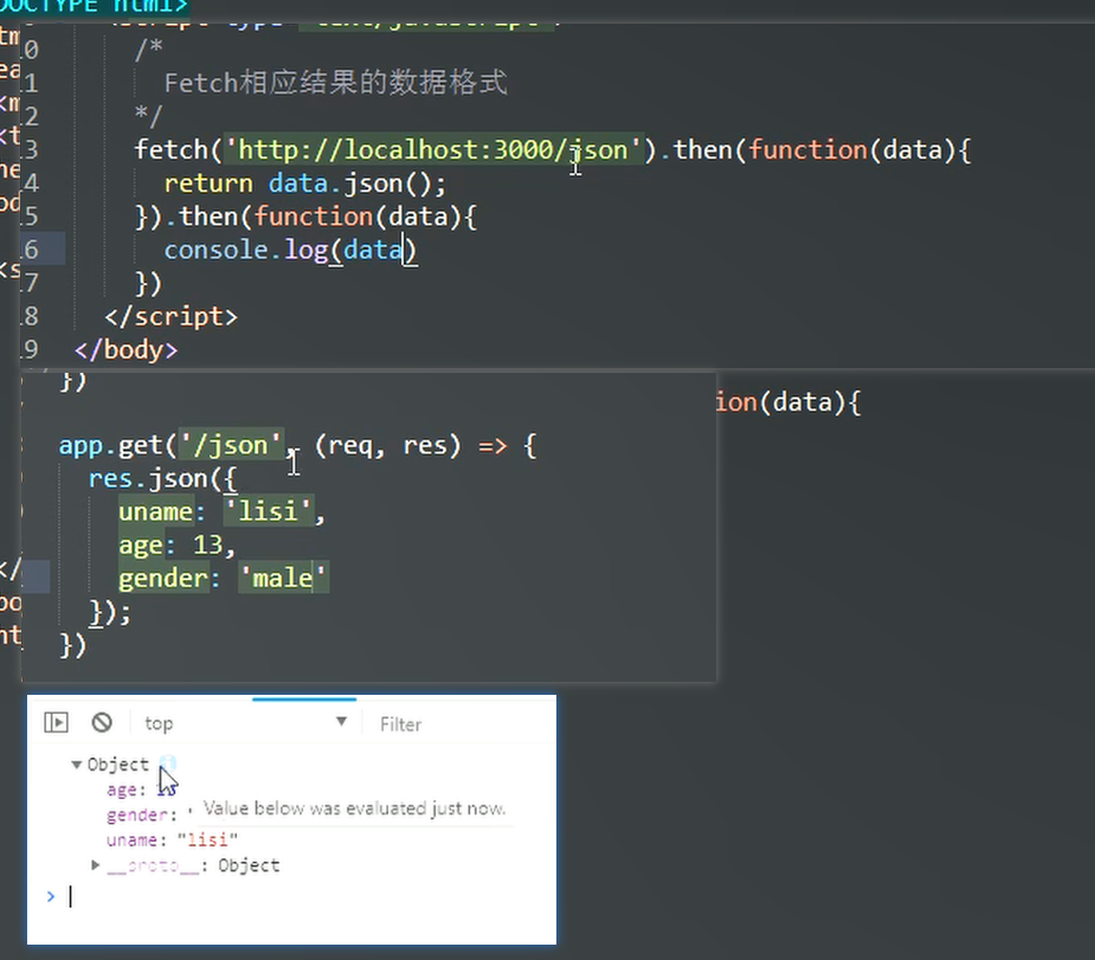
Task: Toggle the console sidebar panel icon
Action: (x=56, y=722)
